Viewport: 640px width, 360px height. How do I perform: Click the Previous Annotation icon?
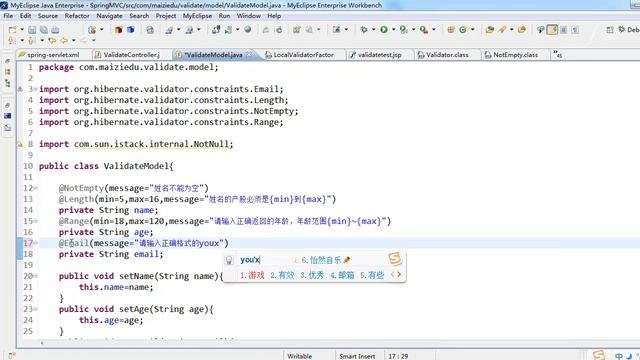31,40
